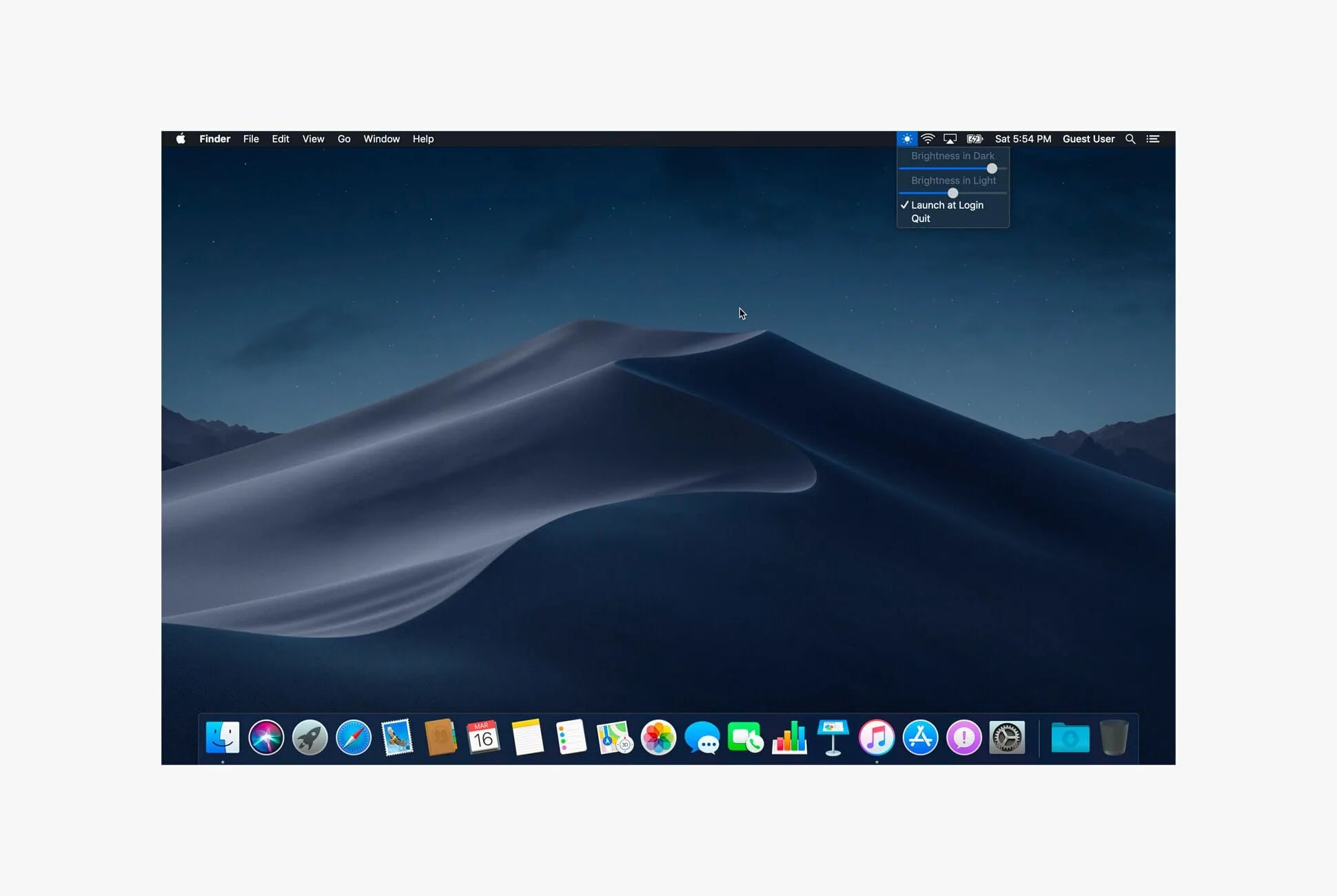1337x896 pixels.
Task: Open the Guest User menu
Action: point(1088,139)
